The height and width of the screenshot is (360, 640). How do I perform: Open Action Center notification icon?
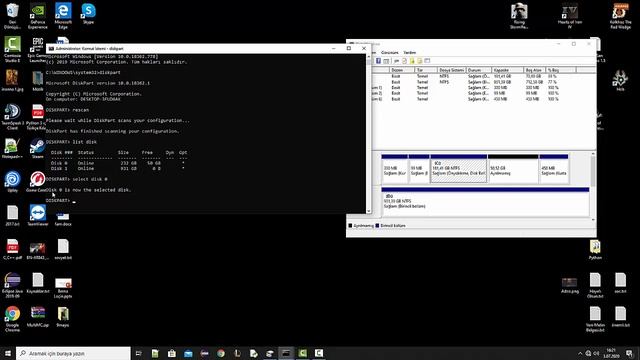coord(629,353)
